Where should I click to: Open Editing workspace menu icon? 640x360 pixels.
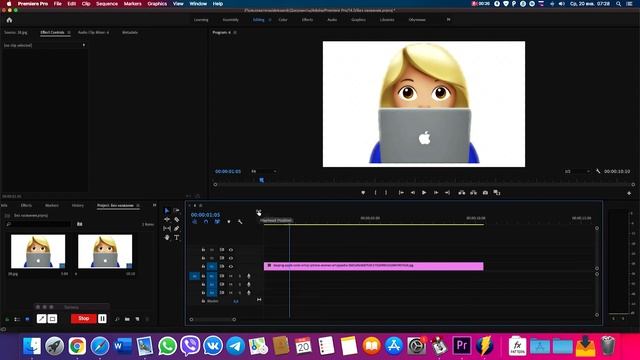[x=270, y=20]
